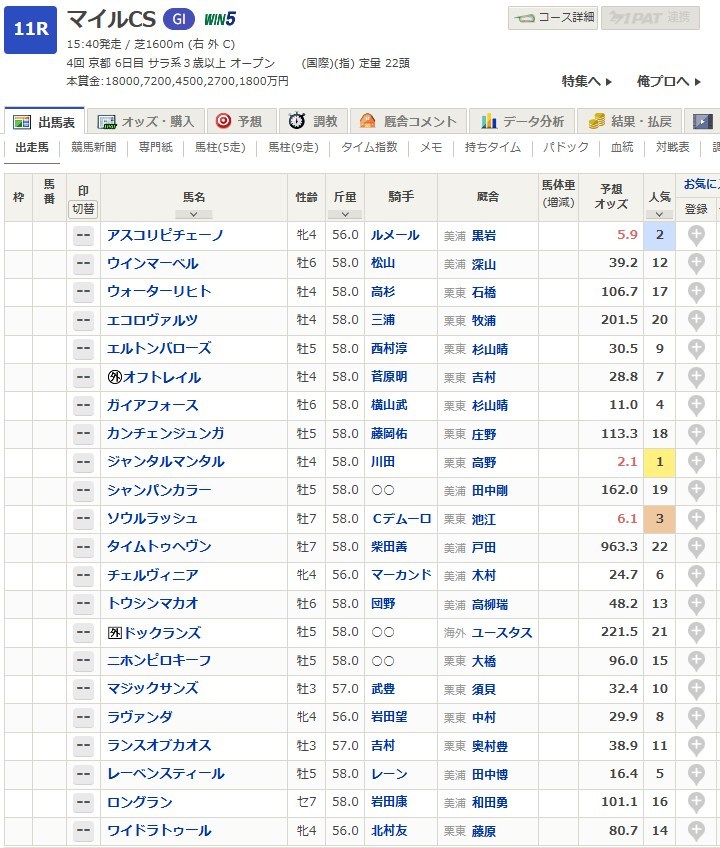Viewport: 720px width, 848px height.
Task: Click the stopwatch icon on 調教 tab
Action: (297, 121)
